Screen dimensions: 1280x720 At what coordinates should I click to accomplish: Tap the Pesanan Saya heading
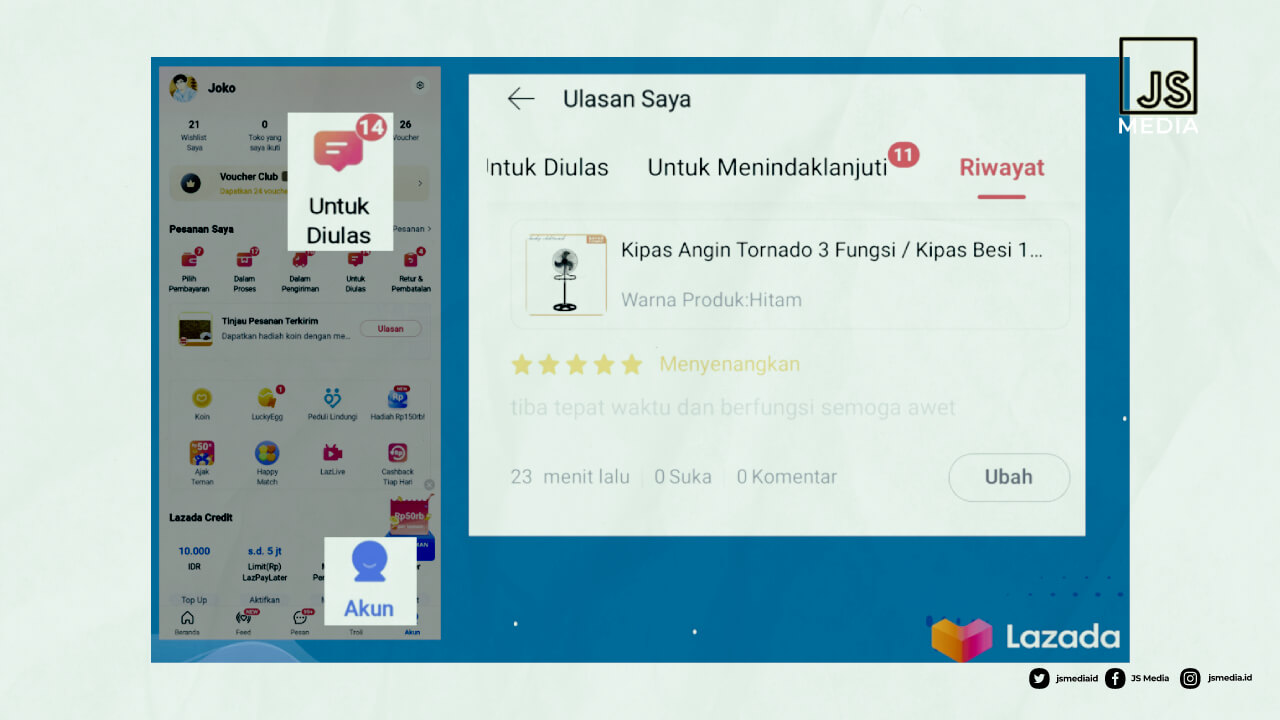tap(201, 229)
